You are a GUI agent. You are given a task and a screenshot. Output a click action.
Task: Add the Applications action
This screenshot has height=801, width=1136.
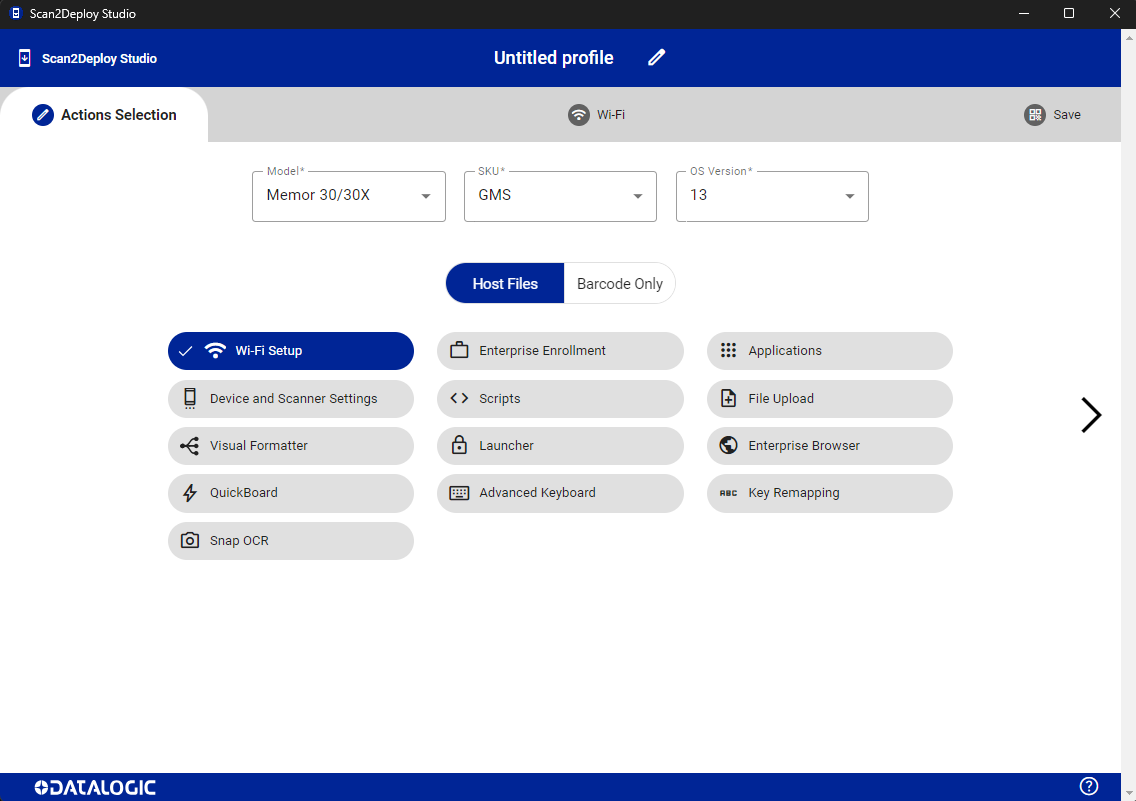point(829,351)
